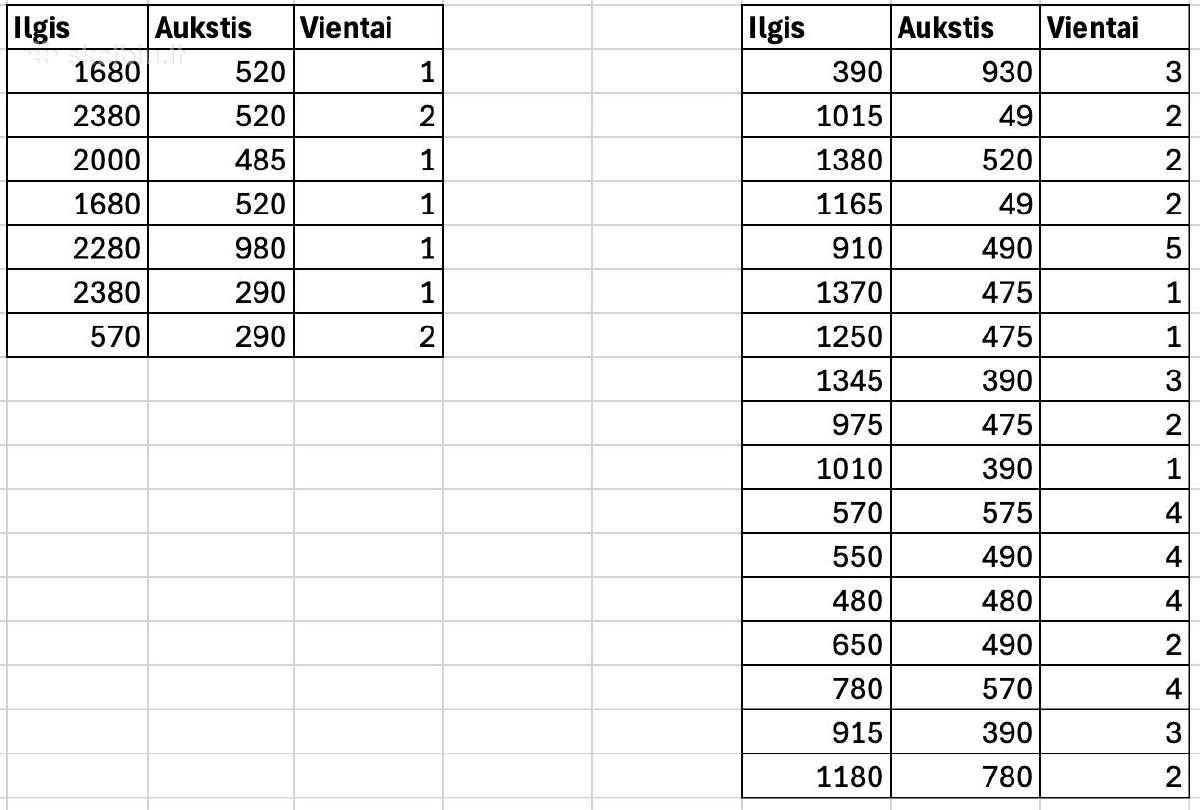Select the Vientai header in the right table

point(1113,28)
